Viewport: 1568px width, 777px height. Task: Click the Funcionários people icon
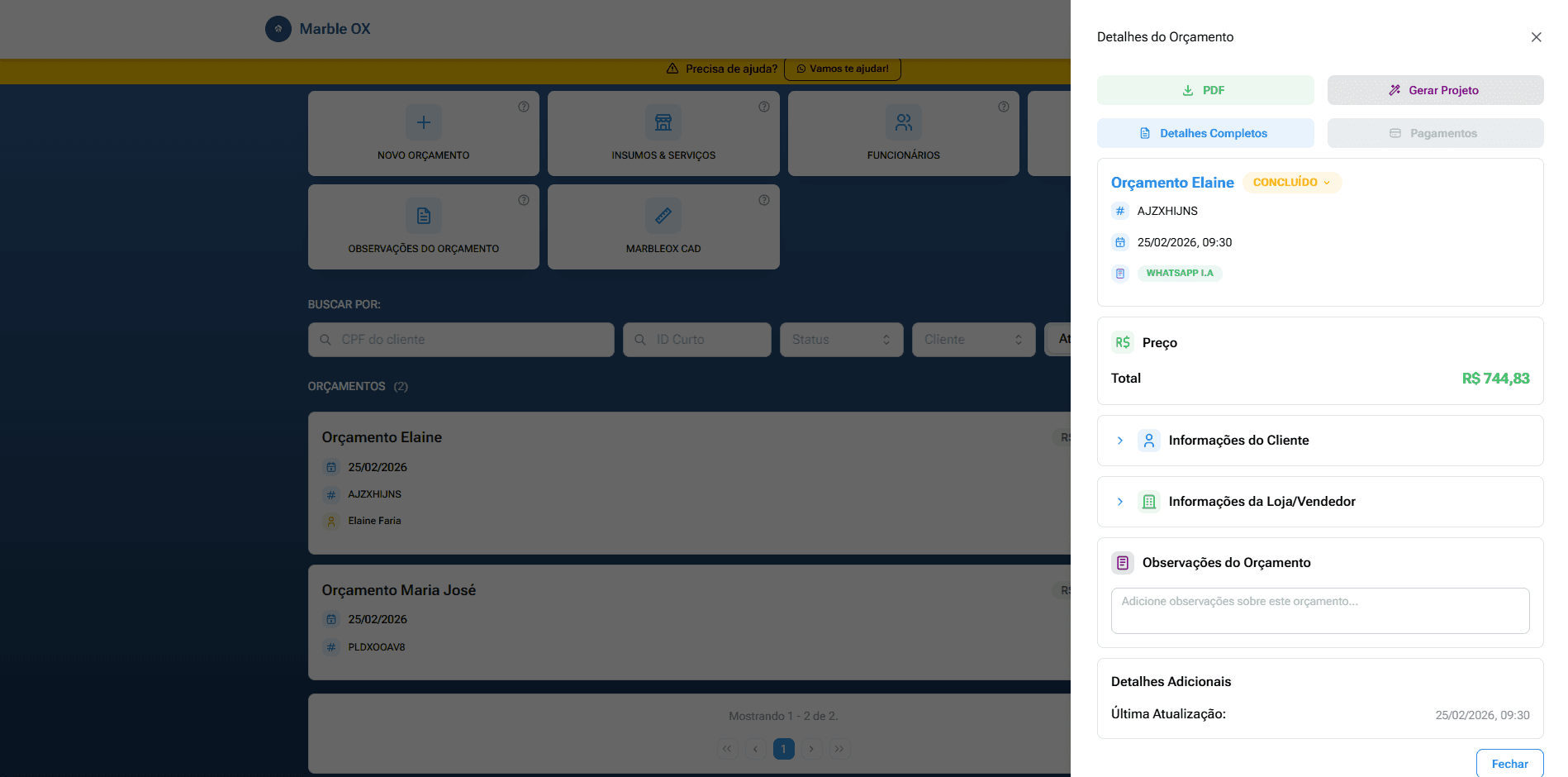click(x=903, y=122)
